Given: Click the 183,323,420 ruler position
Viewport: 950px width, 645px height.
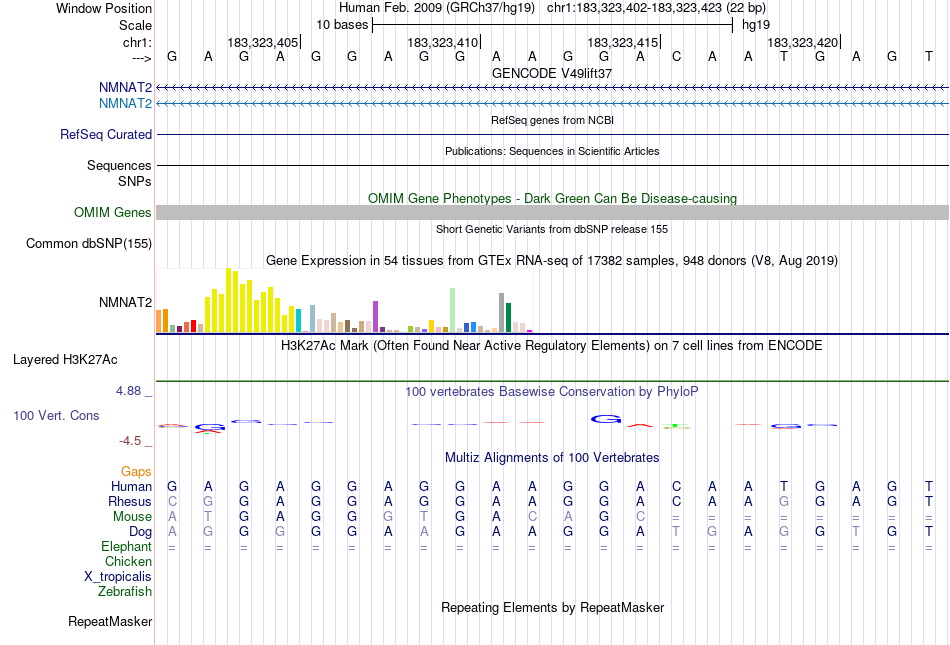Looking at the screenshot, I should (802, 42).
